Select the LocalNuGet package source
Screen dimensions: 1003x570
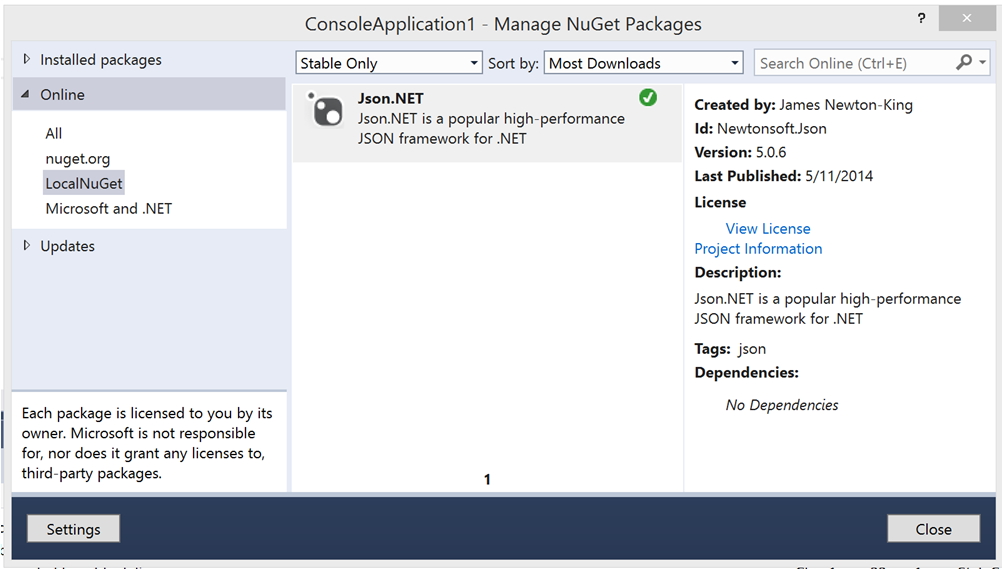click(84, 183)
